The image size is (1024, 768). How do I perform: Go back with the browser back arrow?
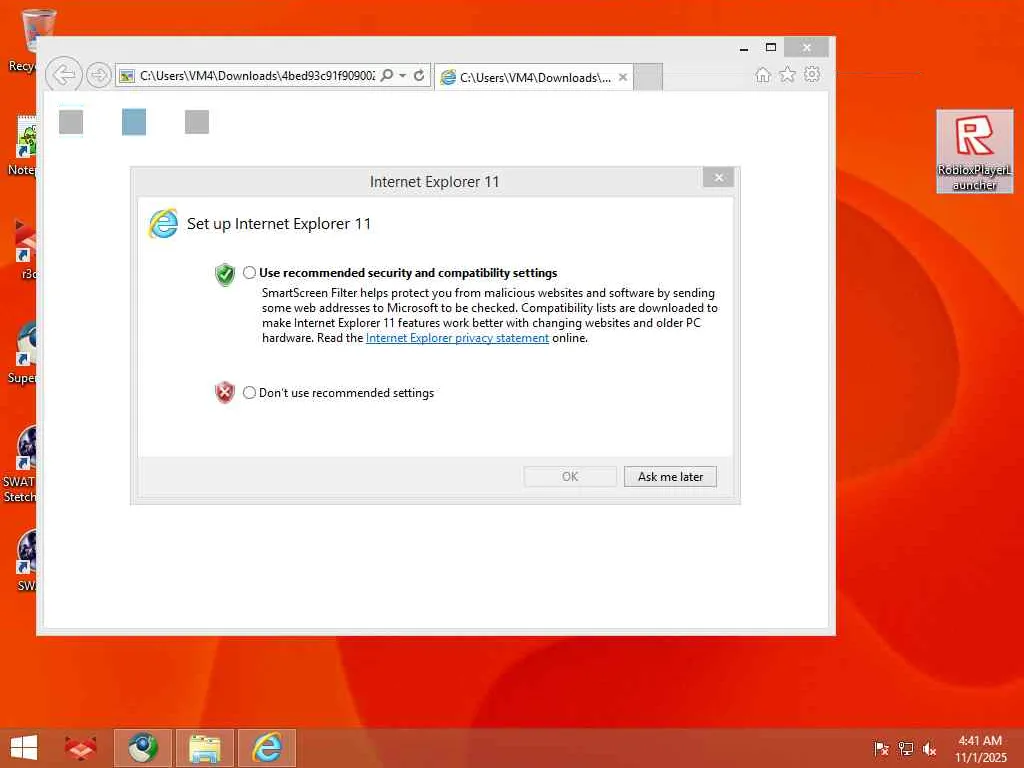point(64,75)
